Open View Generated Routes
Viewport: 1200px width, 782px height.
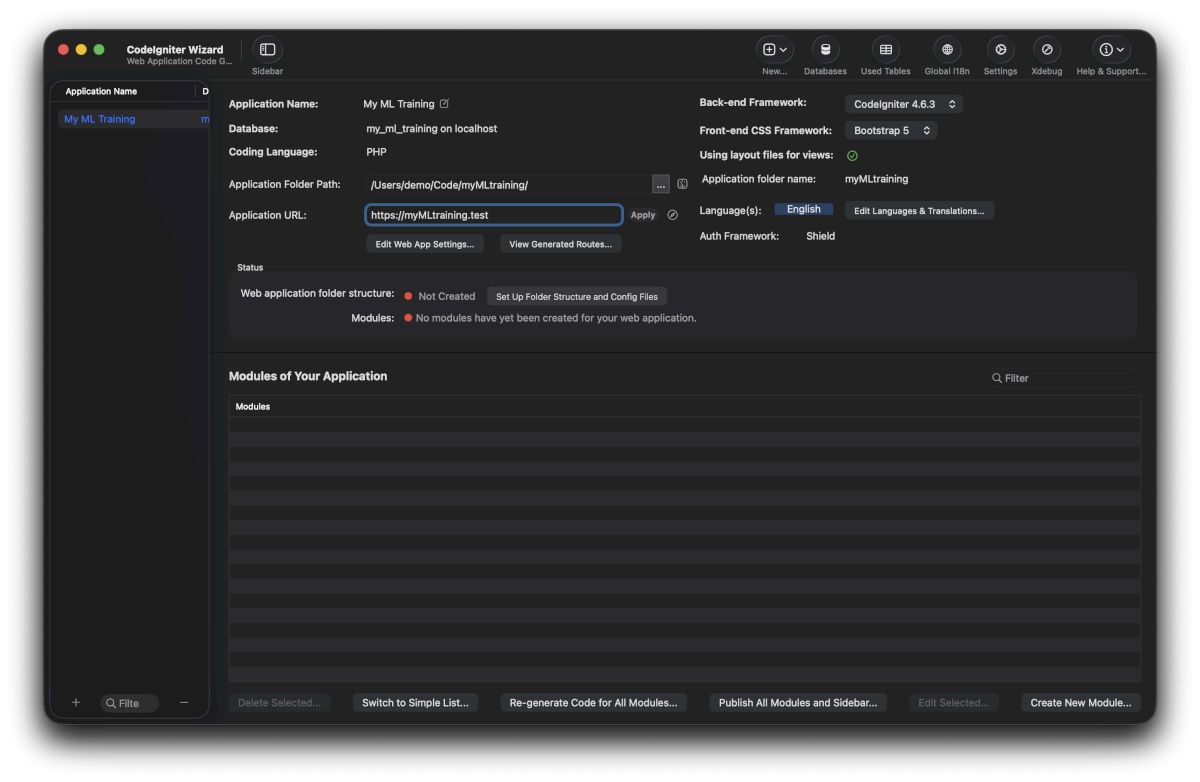point(561,244)
